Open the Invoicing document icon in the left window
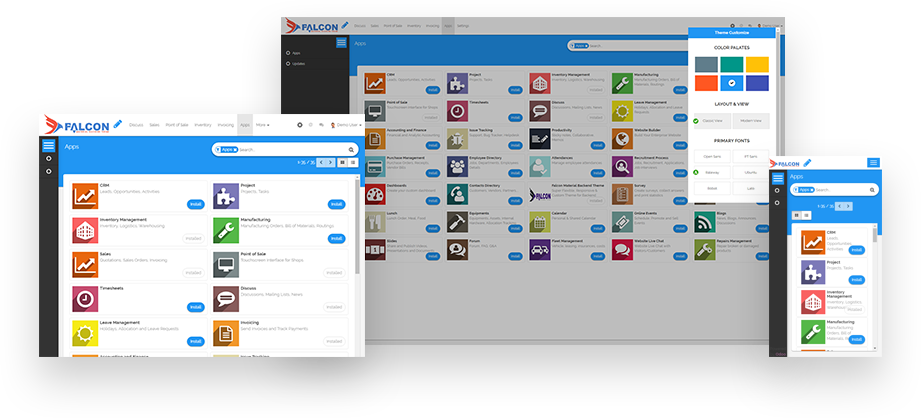921x418 pixels. [x=226, y=333]
